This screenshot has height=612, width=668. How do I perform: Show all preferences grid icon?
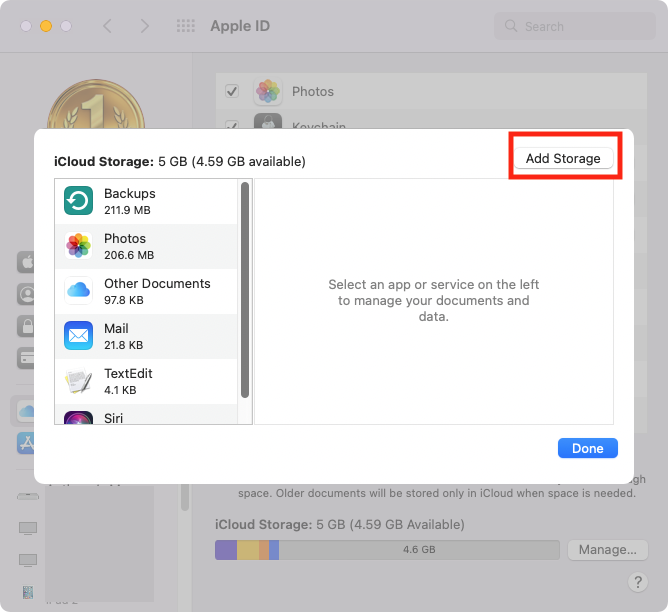[186, 26]
